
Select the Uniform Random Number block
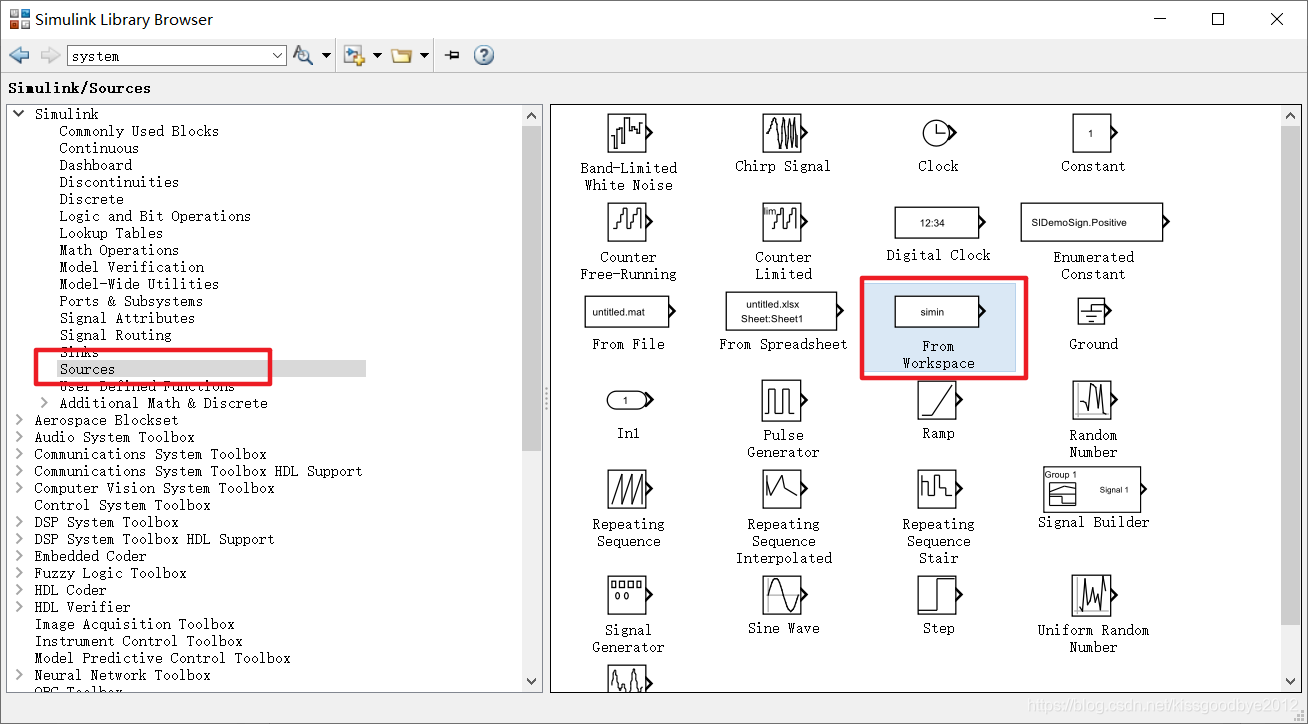click(1092, 595)
